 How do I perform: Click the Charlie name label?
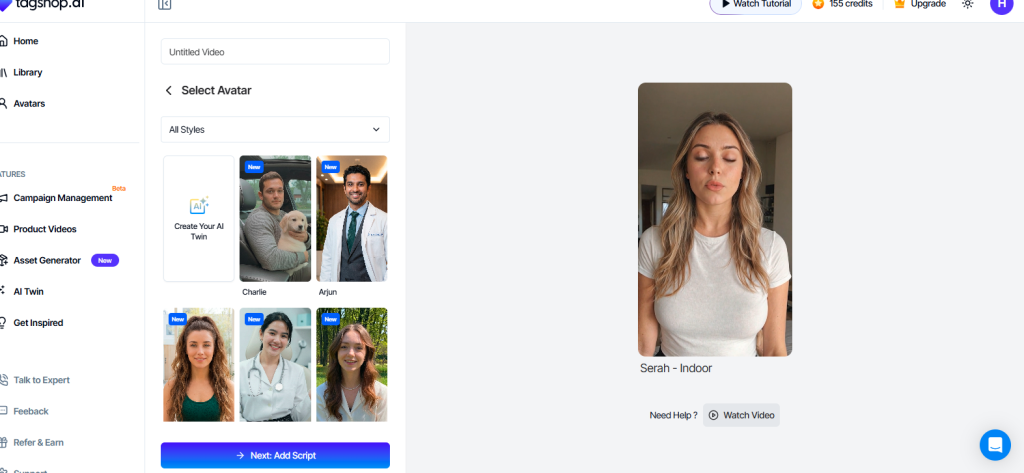tap(254, 292)
